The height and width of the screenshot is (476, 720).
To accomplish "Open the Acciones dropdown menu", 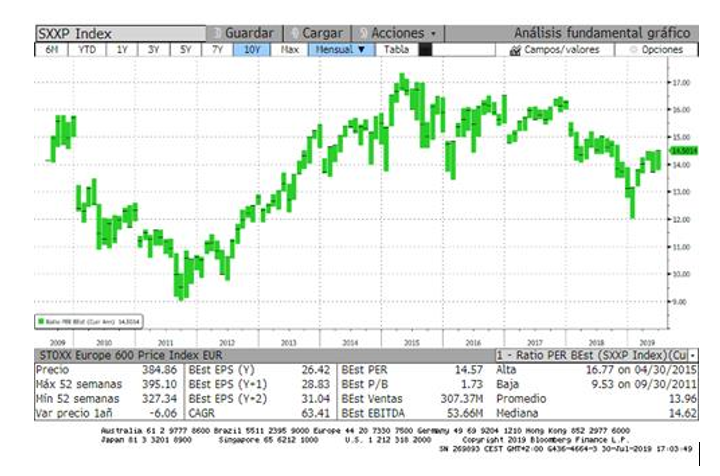I will (x=398, y=34).
